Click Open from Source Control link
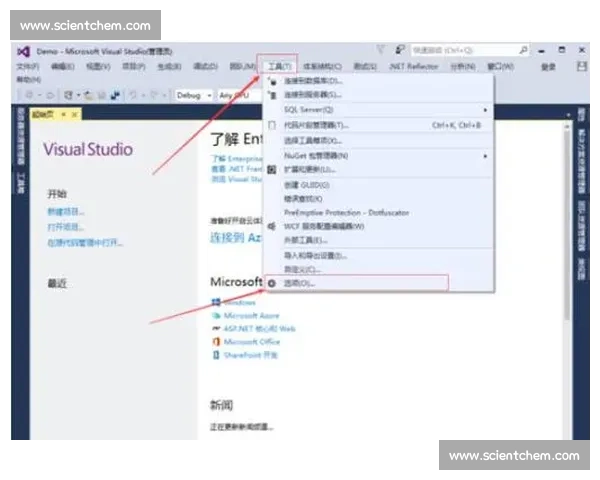The image size is (600, 480). [85, 243]
